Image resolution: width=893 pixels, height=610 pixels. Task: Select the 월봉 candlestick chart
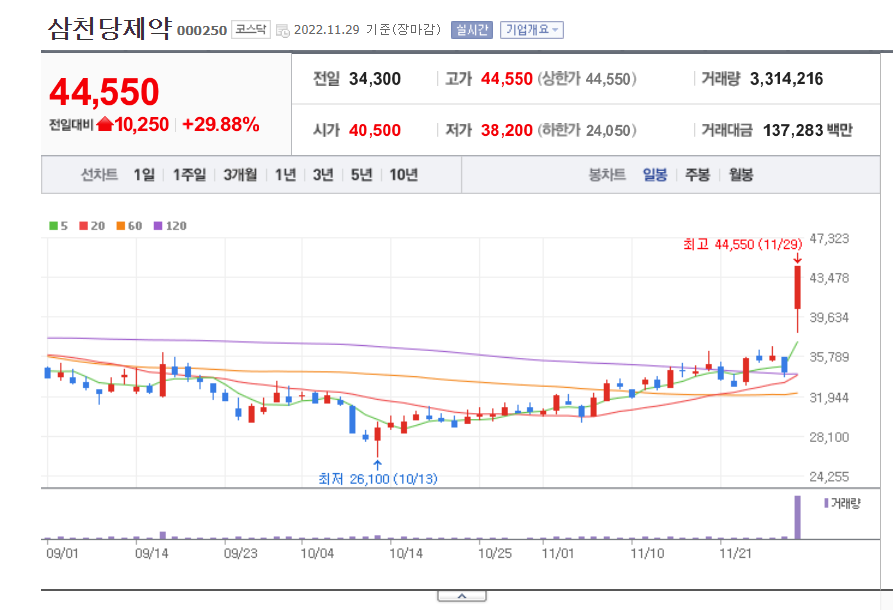tap(741, 174)
